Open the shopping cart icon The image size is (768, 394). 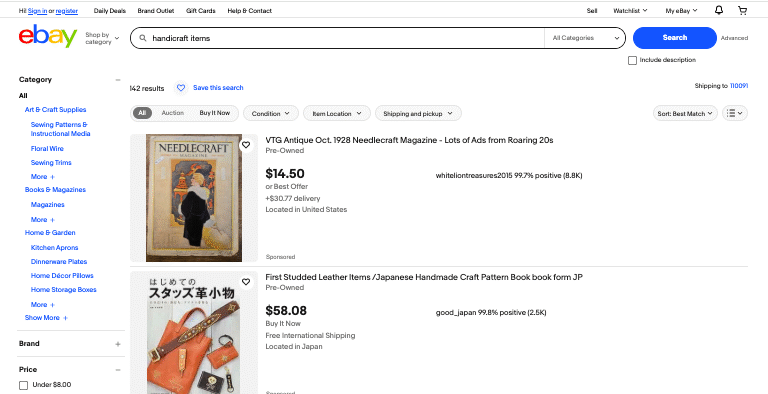click(743, 10)
